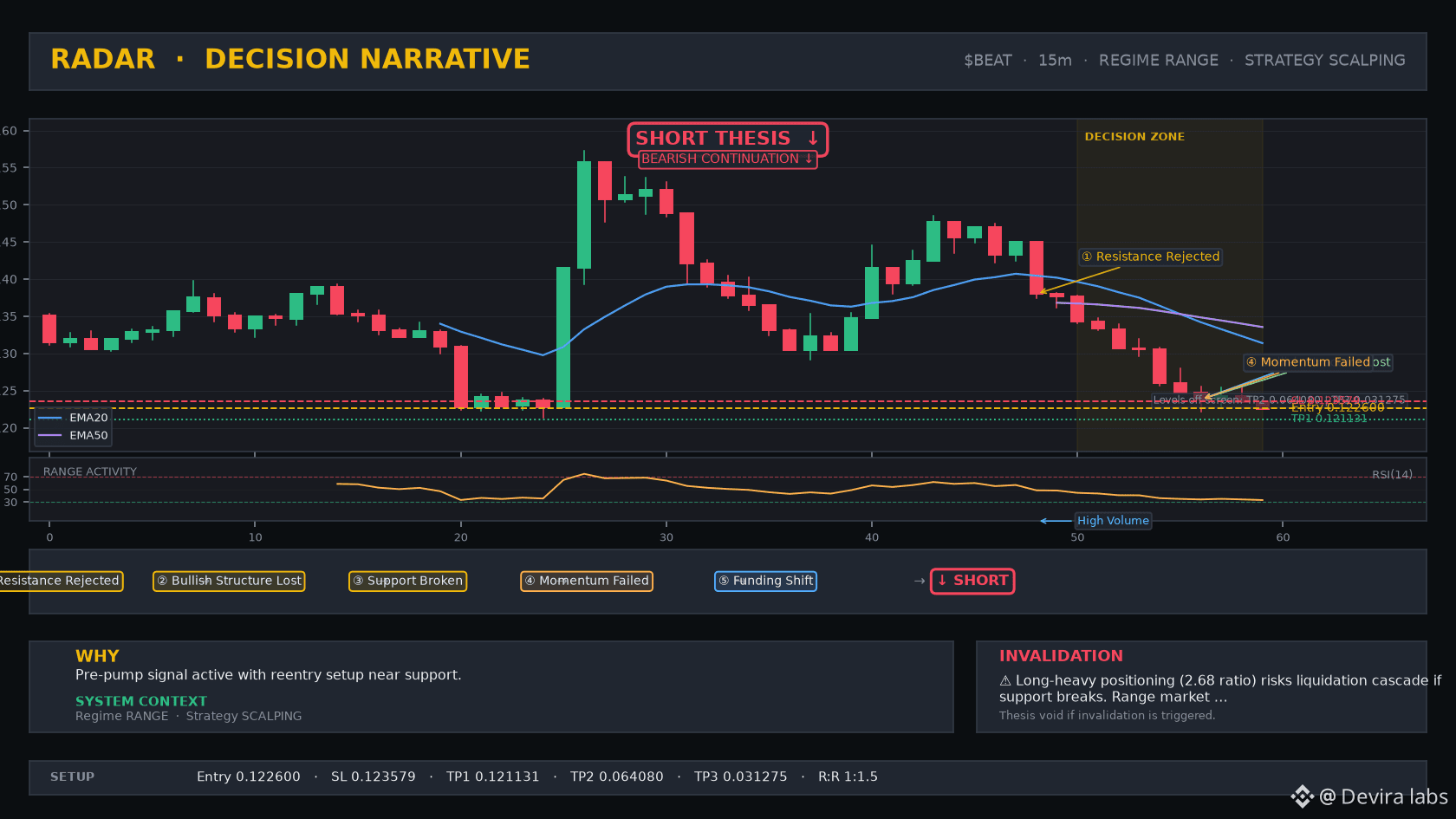Click the RANGE ACTIVITY panel label
This screenshot has height=819, width=1456.
pos(90,471)
